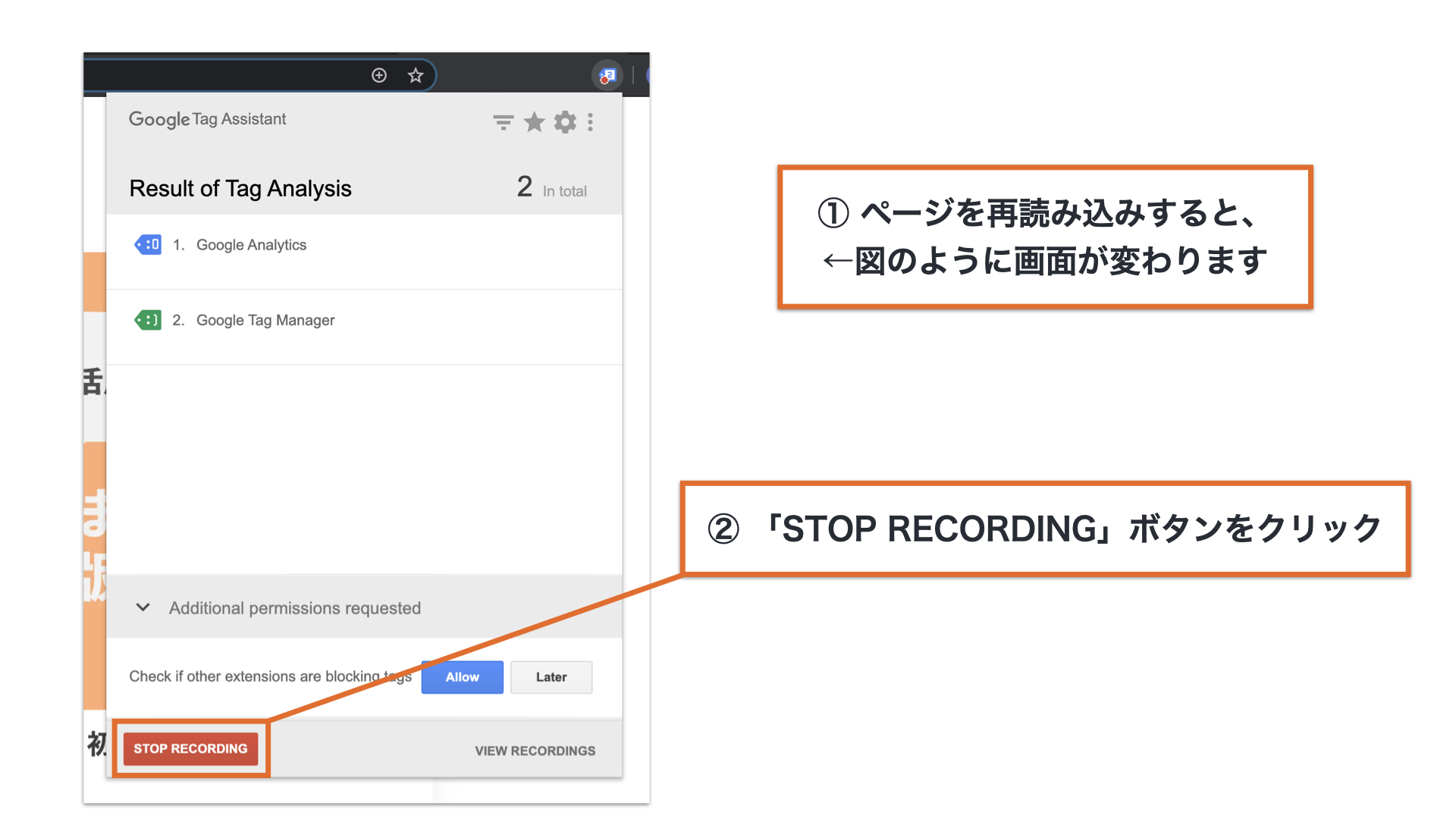
Task: Click the Later button
Action: [x=551, y=677]
